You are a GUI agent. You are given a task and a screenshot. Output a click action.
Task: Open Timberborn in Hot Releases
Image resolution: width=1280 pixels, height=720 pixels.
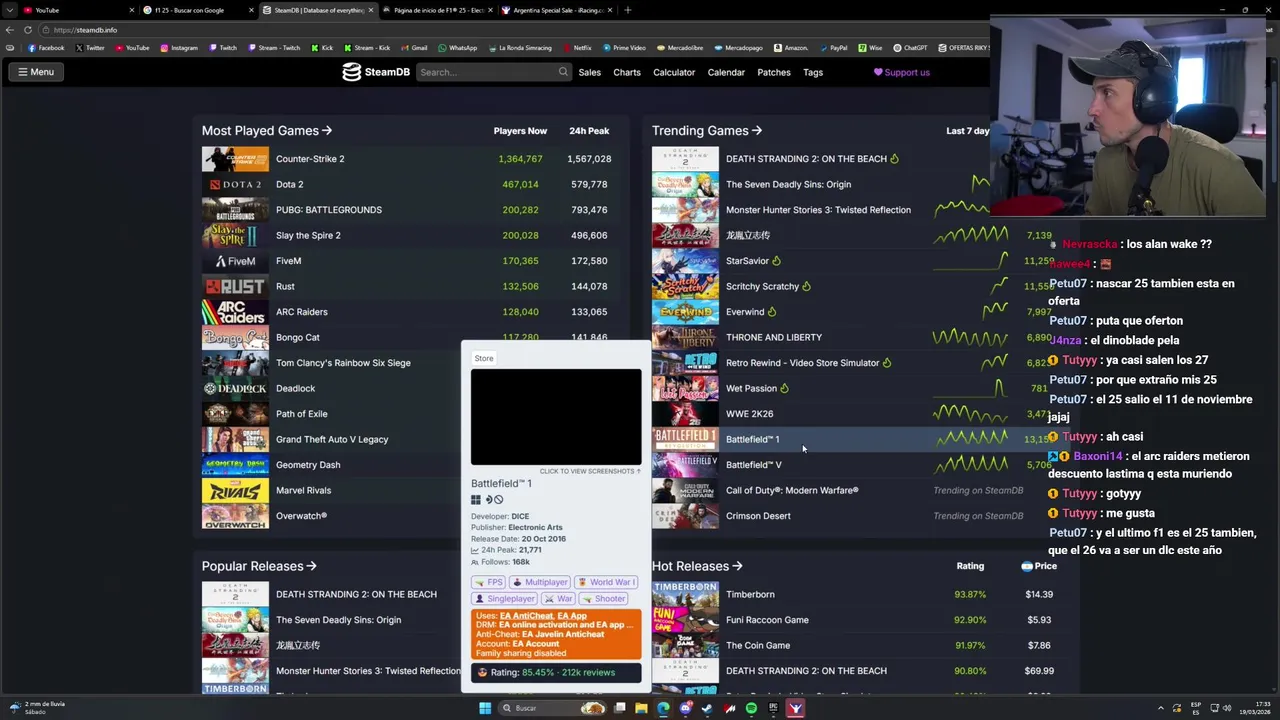pyautogui.click(x=750, y=594)
